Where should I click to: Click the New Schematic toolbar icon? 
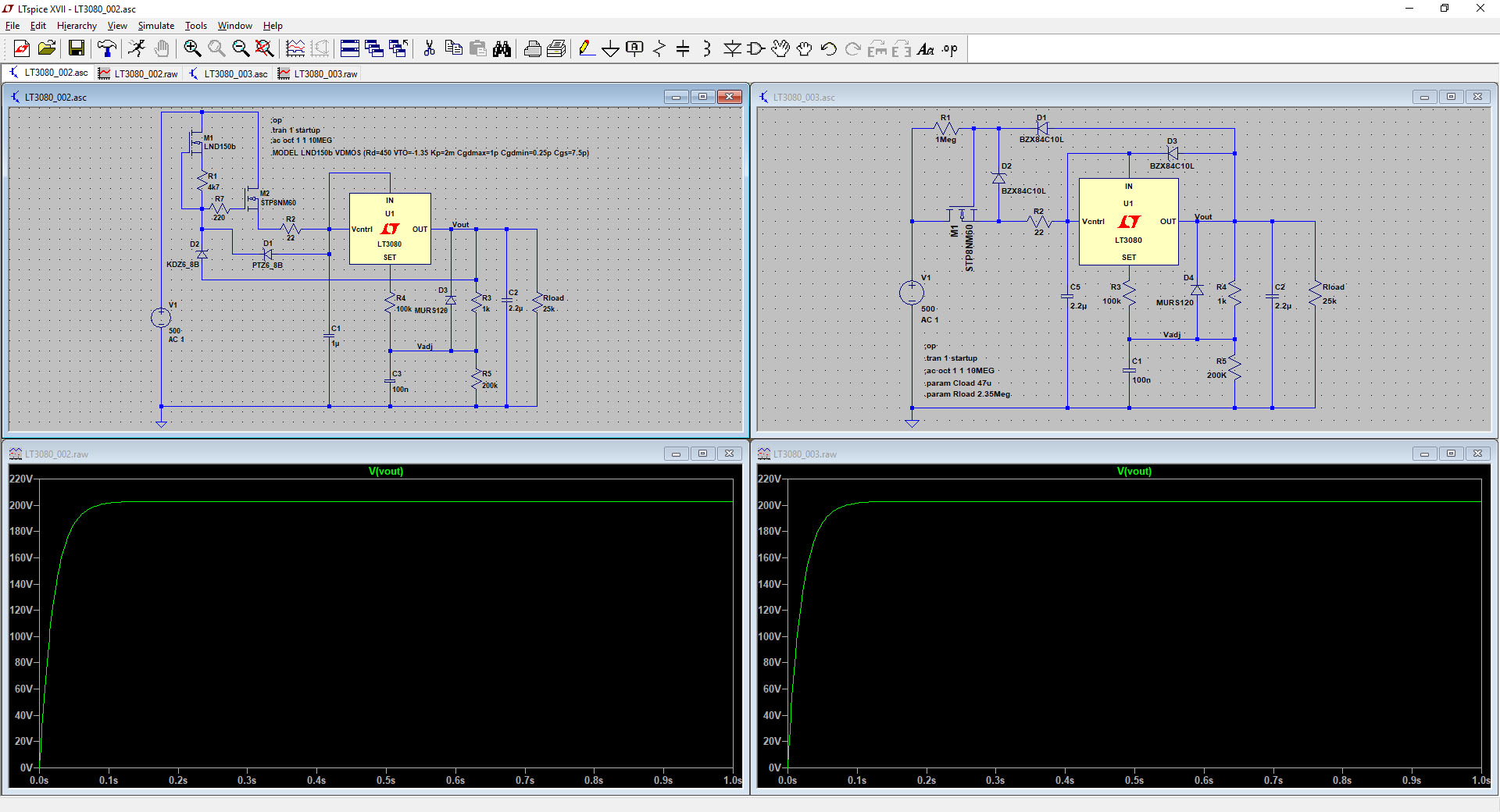click(22, 49)
